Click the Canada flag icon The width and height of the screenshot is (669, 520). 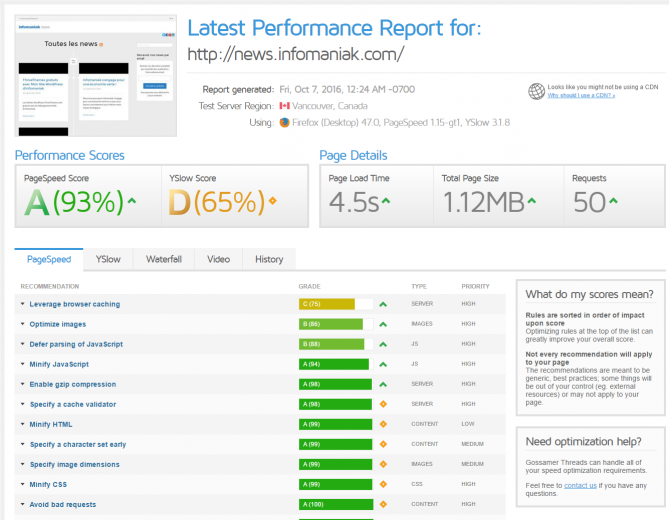pyautogui.click(x=285, y=106)
